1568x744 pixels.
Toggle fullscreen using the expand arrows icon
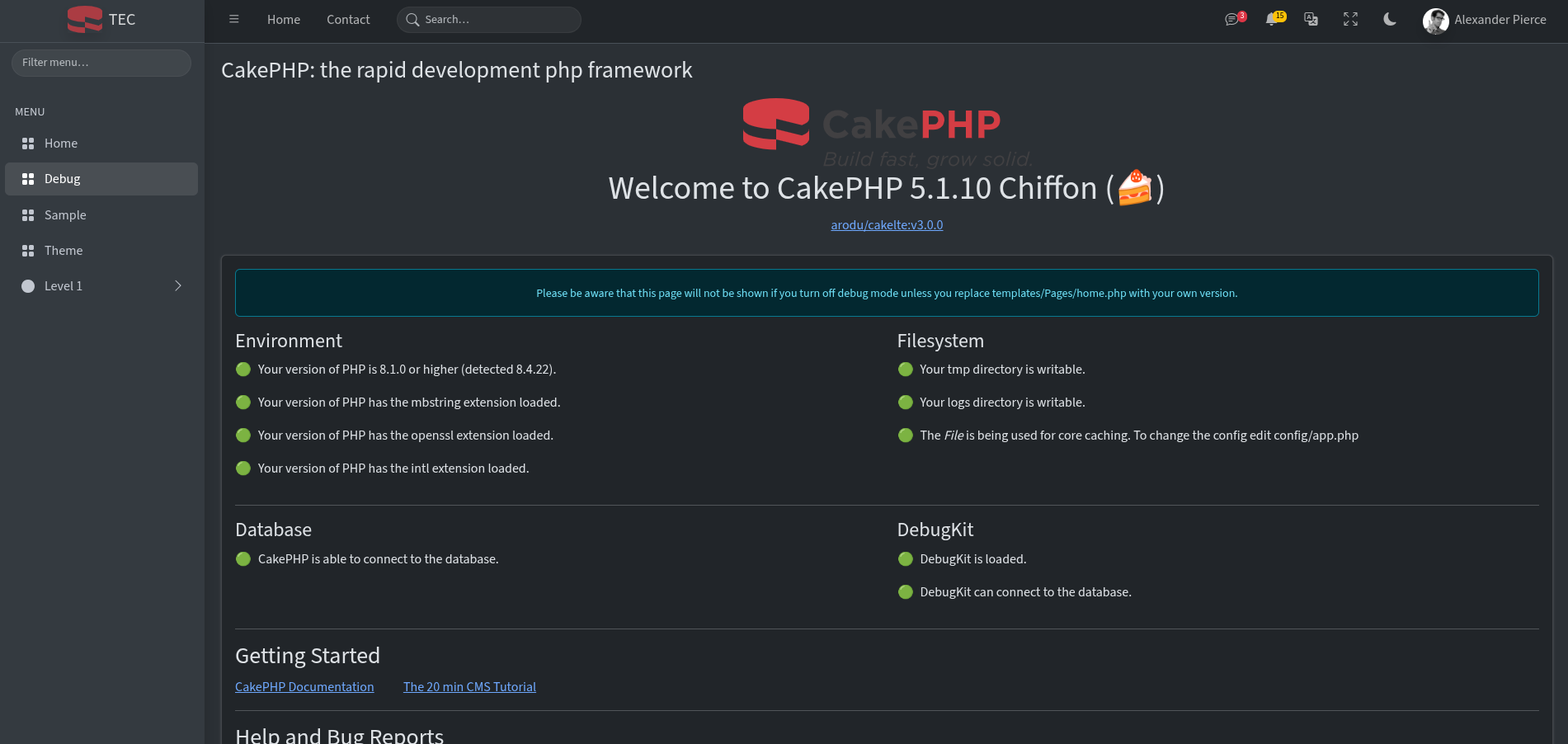(1350, 19)
